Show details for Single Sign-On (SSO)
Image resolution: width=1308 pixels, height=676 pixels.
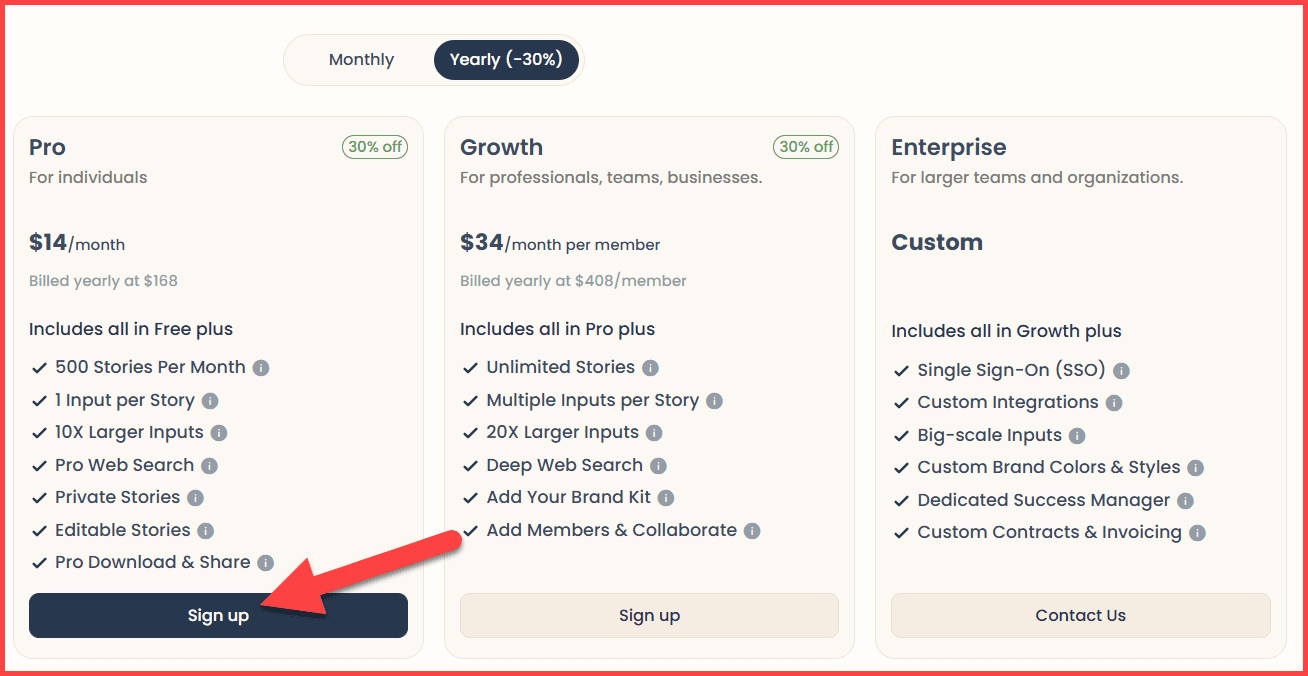tap(1122, 371)
